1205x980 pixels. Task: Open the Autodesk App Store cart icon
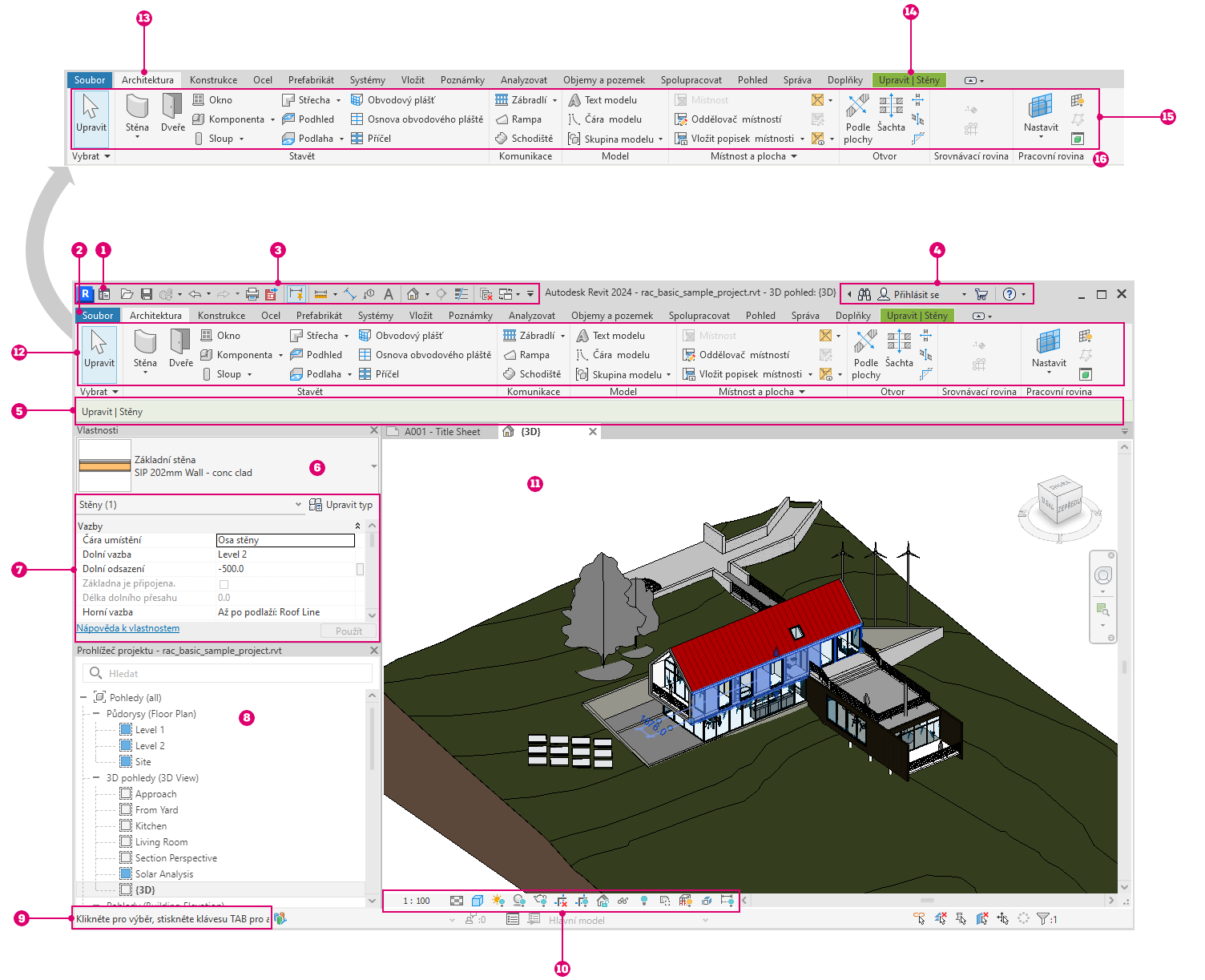coord(981,294)
